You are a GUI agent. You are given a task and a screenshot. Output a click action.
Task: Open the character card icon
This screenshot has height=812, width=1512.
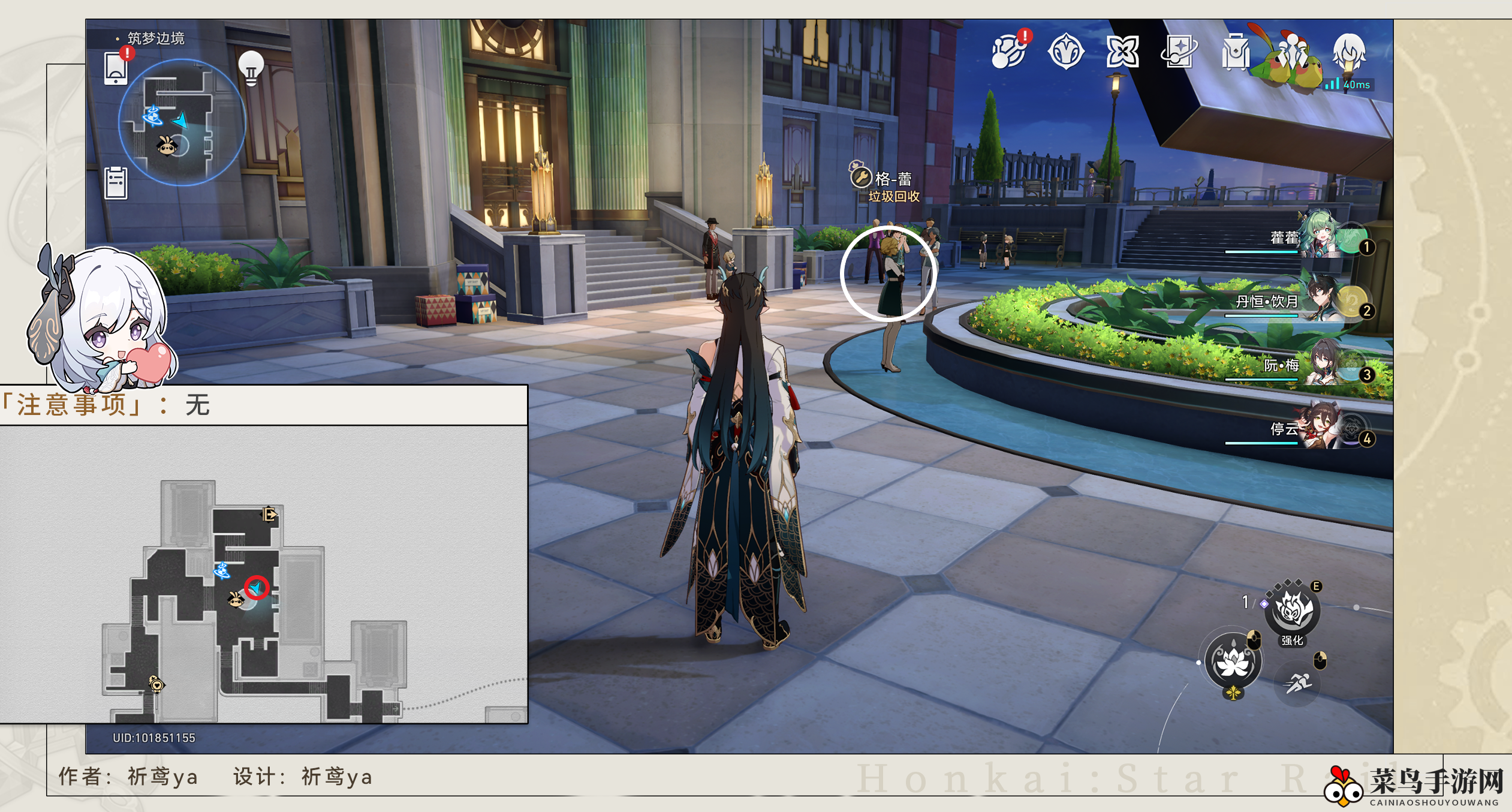pyautogui.click(x=1179, y=52)
